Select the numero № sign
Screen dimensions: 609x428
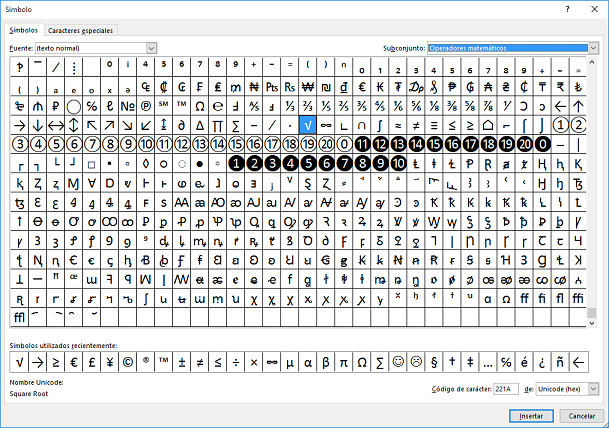[128, 106]
